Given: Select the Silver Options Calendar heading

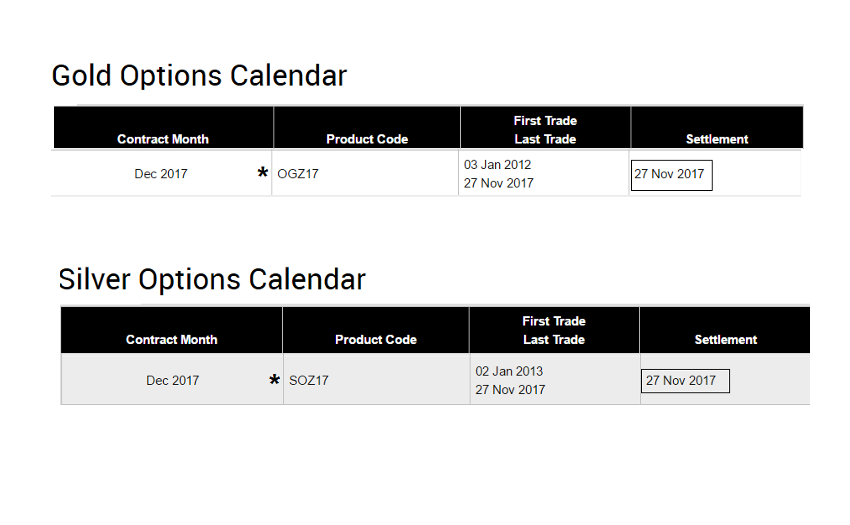Looking at the screenshot, I should (212, 279).
